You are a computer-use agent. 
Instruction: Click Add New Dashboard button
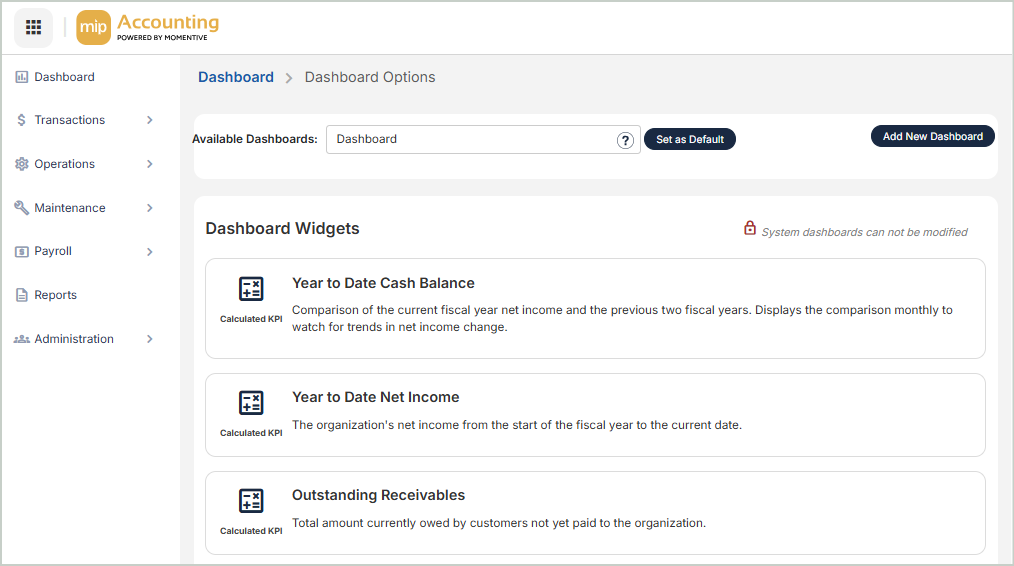point(932,136)
